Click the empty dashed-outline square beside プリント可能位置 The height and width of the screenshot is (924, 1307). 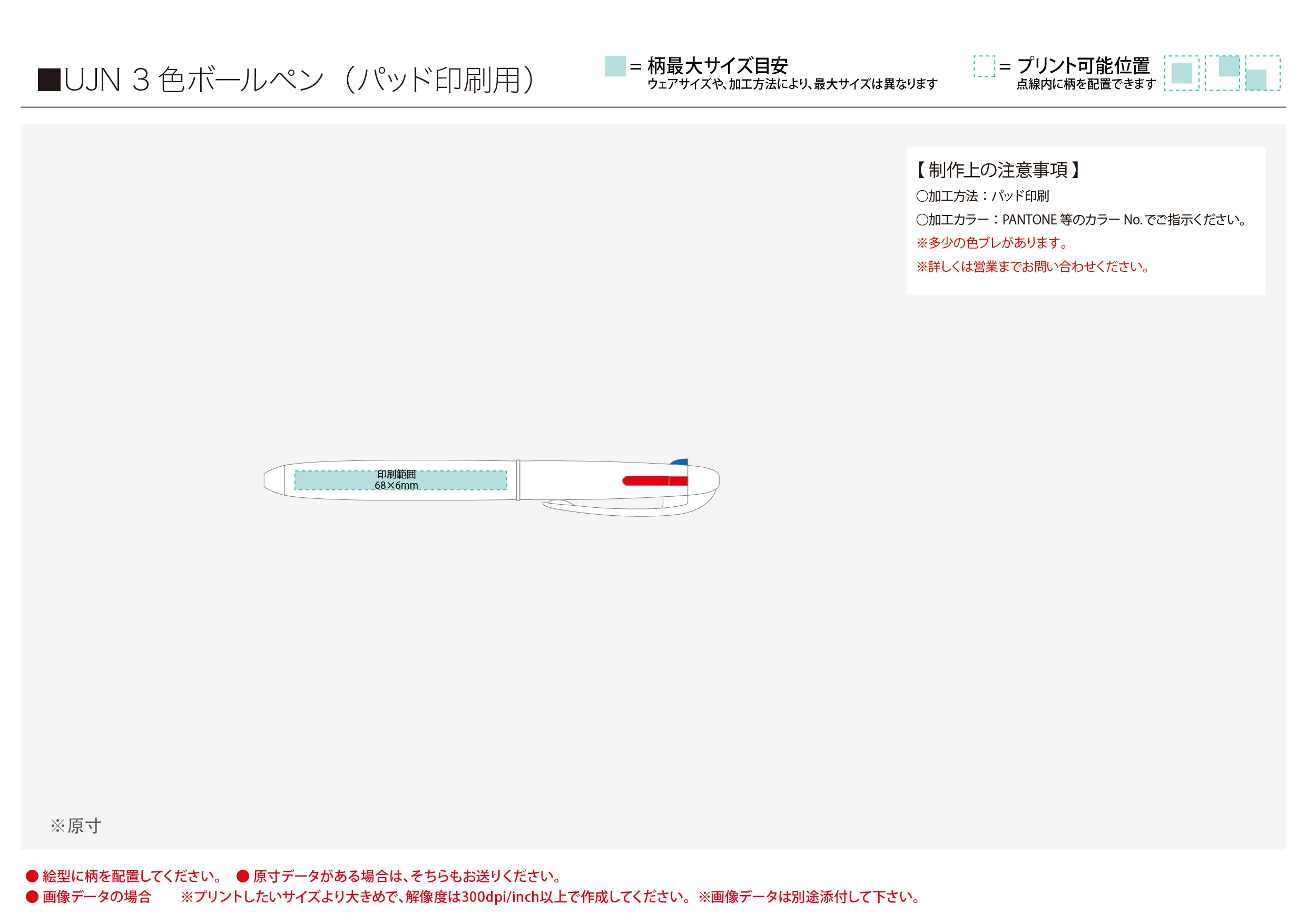pyautogui.click(x=984, y=66)
